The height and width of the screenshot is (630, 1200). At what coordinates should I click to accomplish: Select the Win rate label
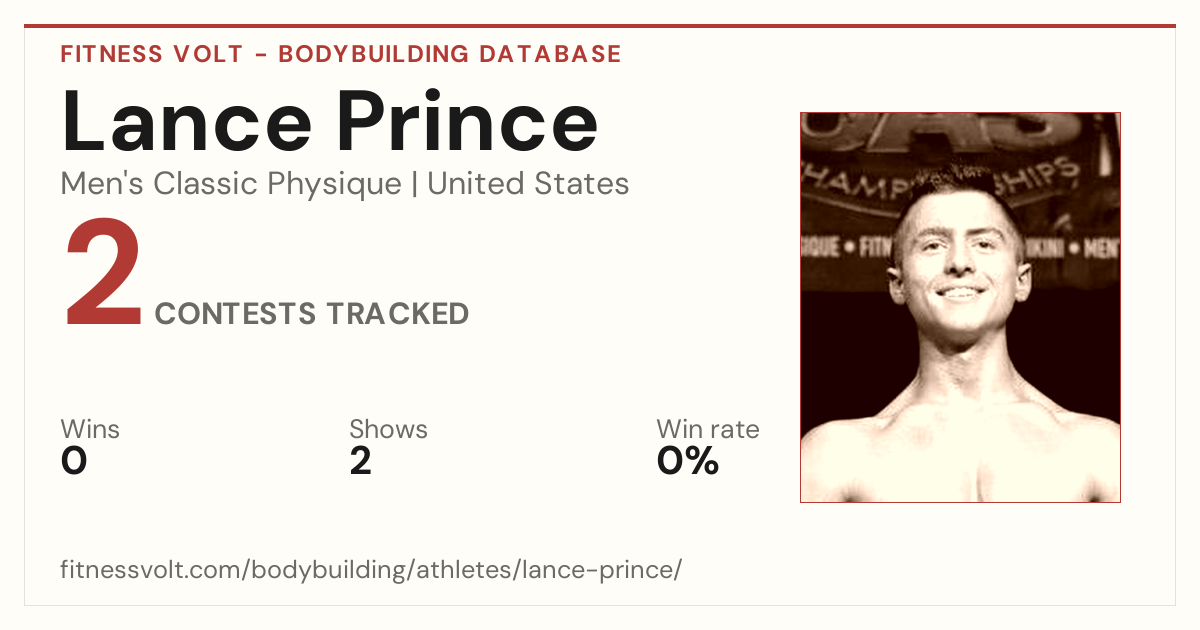coord(708,430)
